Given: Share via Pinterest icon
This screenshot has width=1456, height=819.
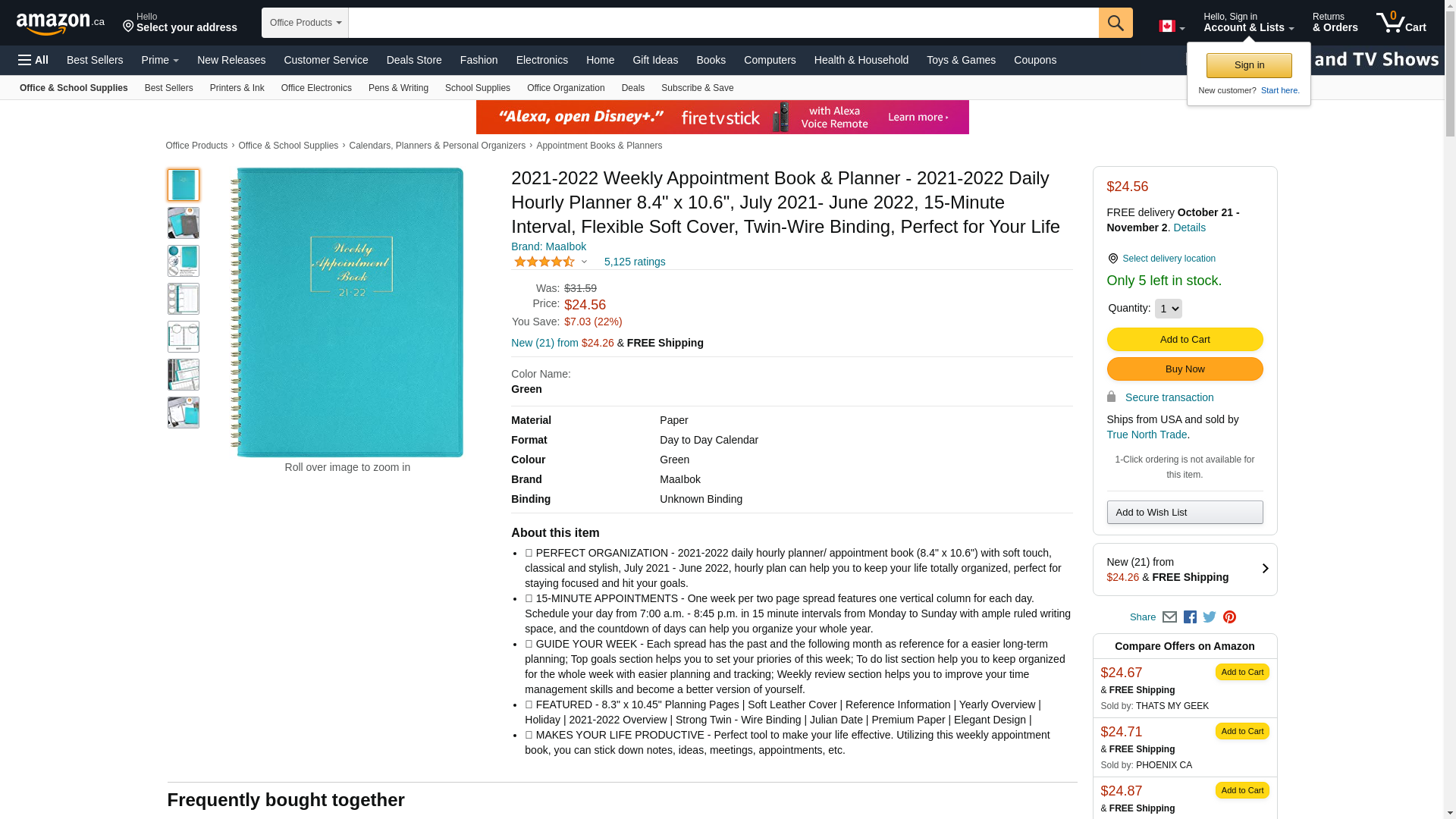Looking at the screenshot, I should [1229, 617].
